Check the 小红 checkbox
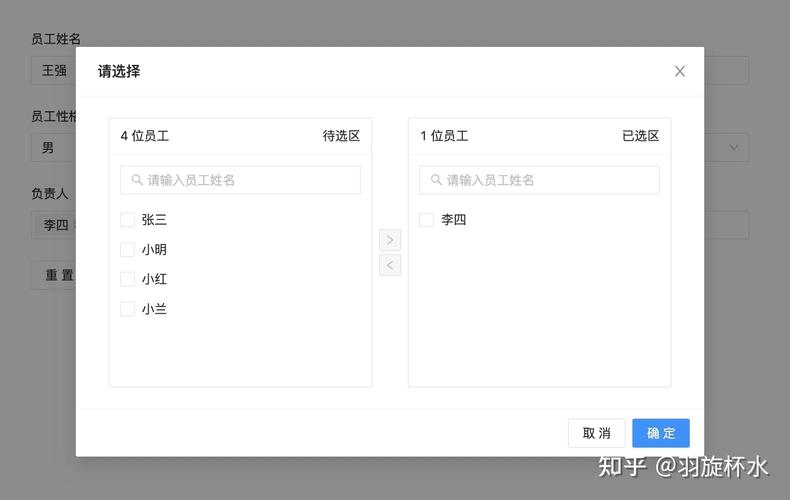This screenshot has height=500, width=790. 127,279
